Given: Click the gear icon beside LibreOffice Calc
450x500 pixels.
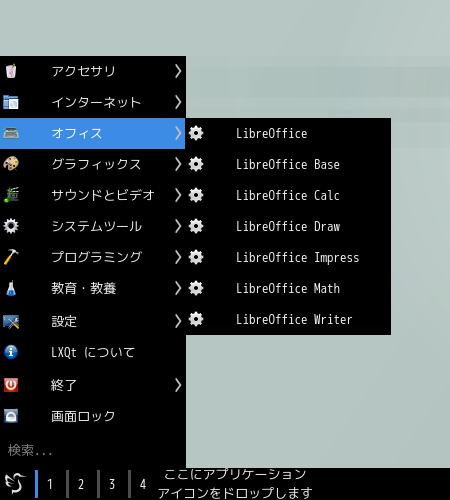Looking at the screenshot, I should pyautogui.click(x=196, y=195).
